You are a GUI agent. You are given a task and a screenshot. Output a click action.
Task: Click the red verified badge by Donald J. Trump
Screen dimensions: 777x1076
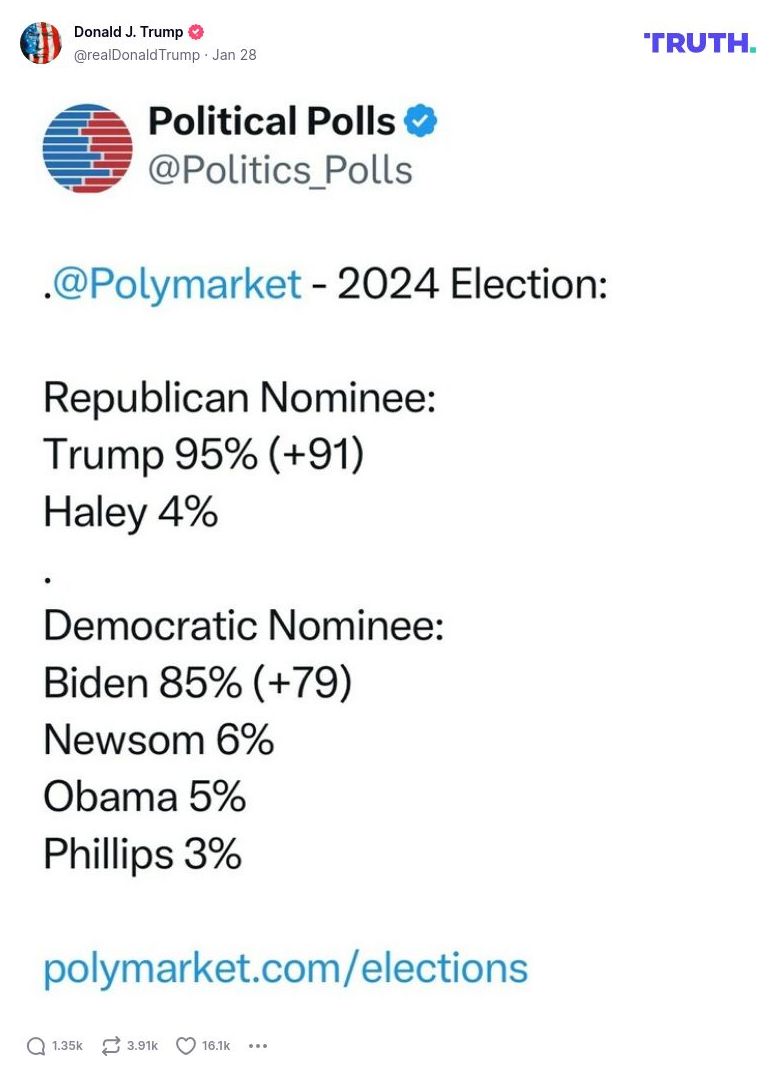pos(196,32)
